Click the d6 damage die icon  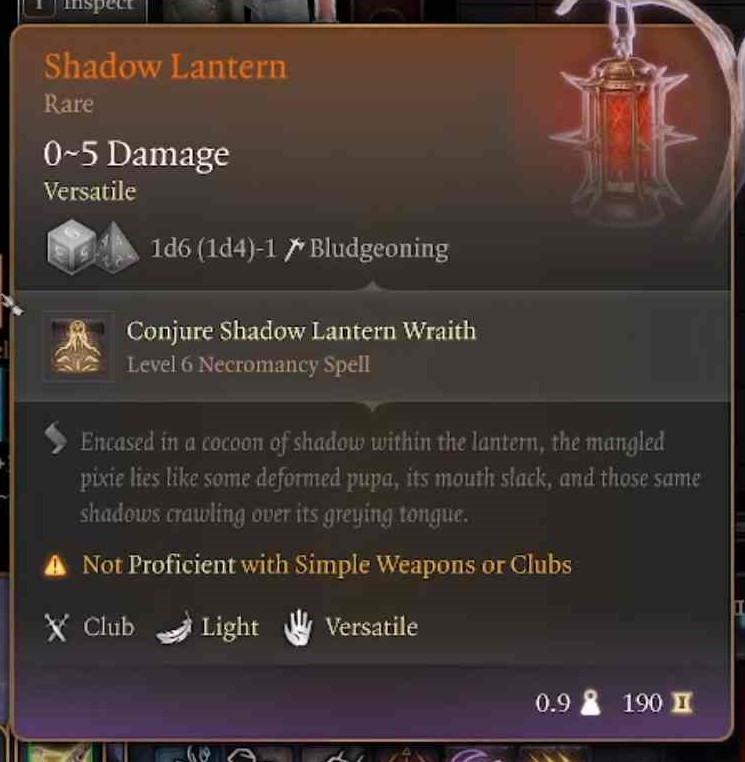click(x=71, y=247)
